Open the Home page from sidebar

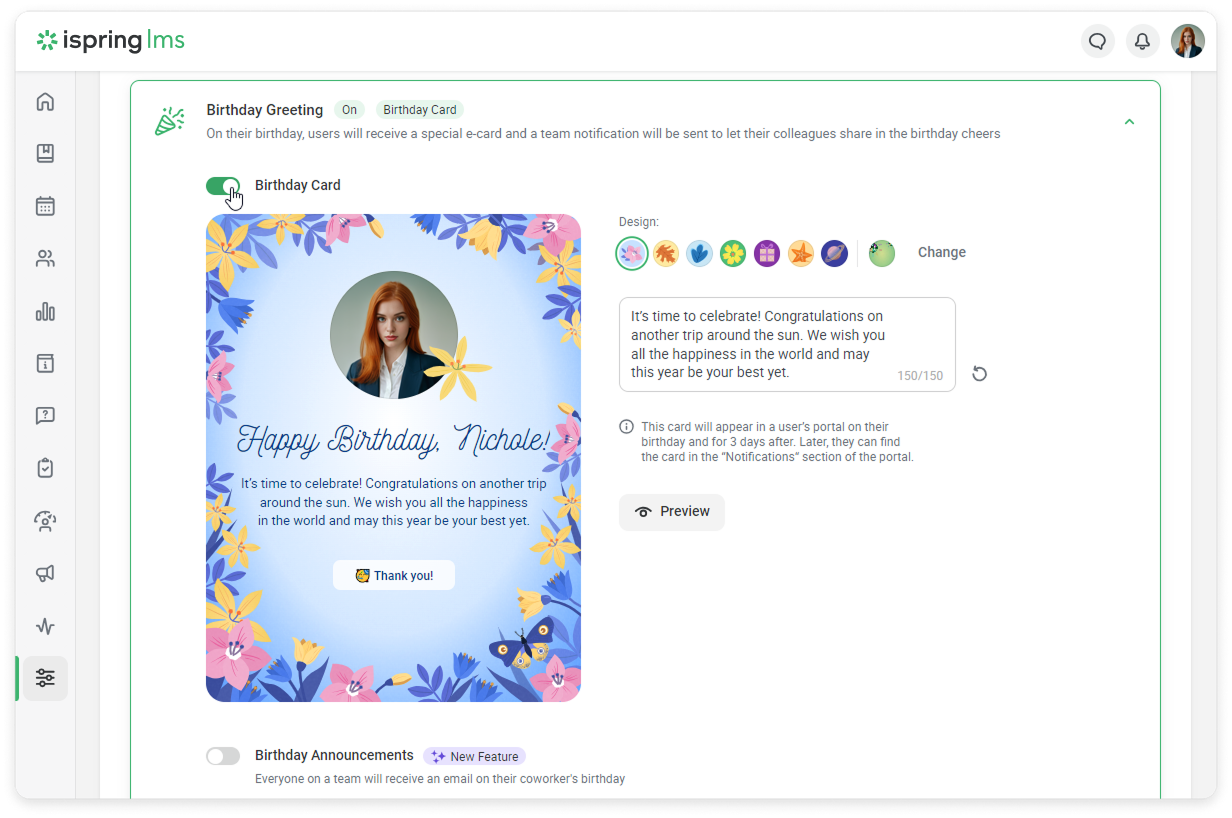click(45, 102)
